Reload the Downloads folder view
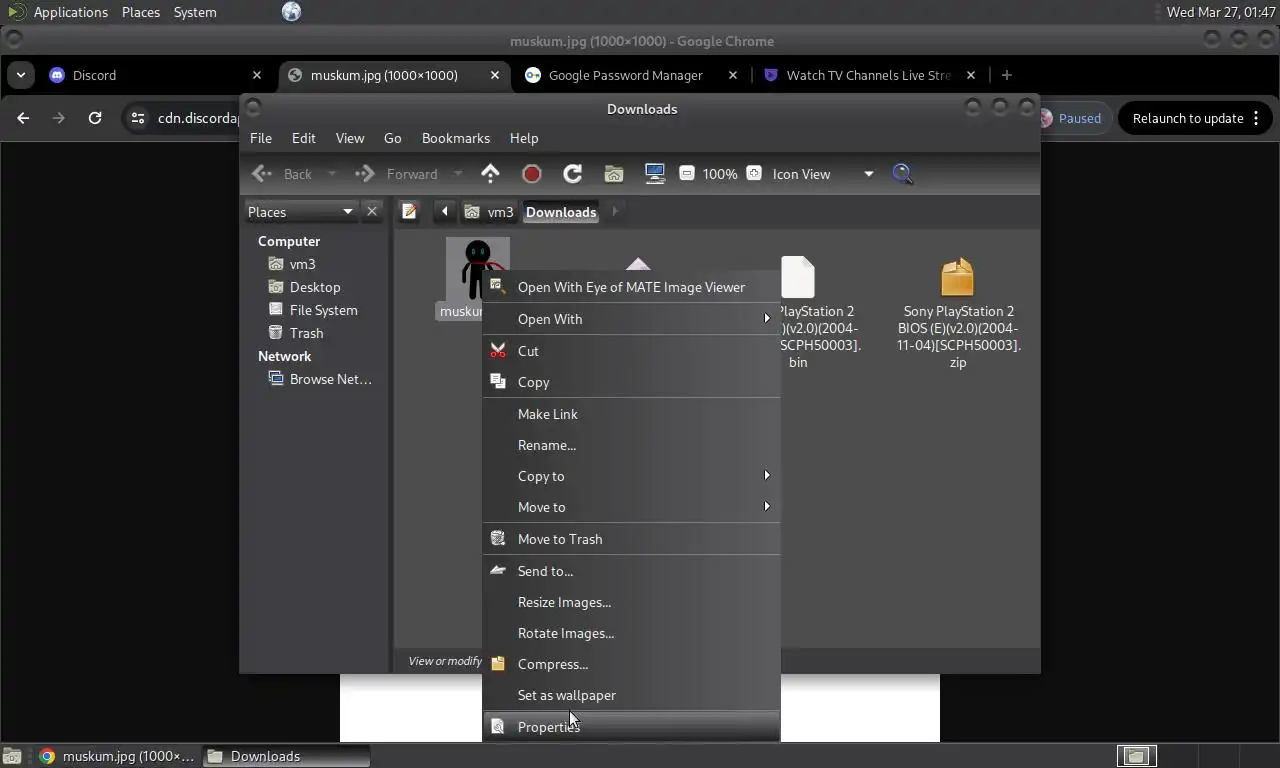 coord(573,174)
